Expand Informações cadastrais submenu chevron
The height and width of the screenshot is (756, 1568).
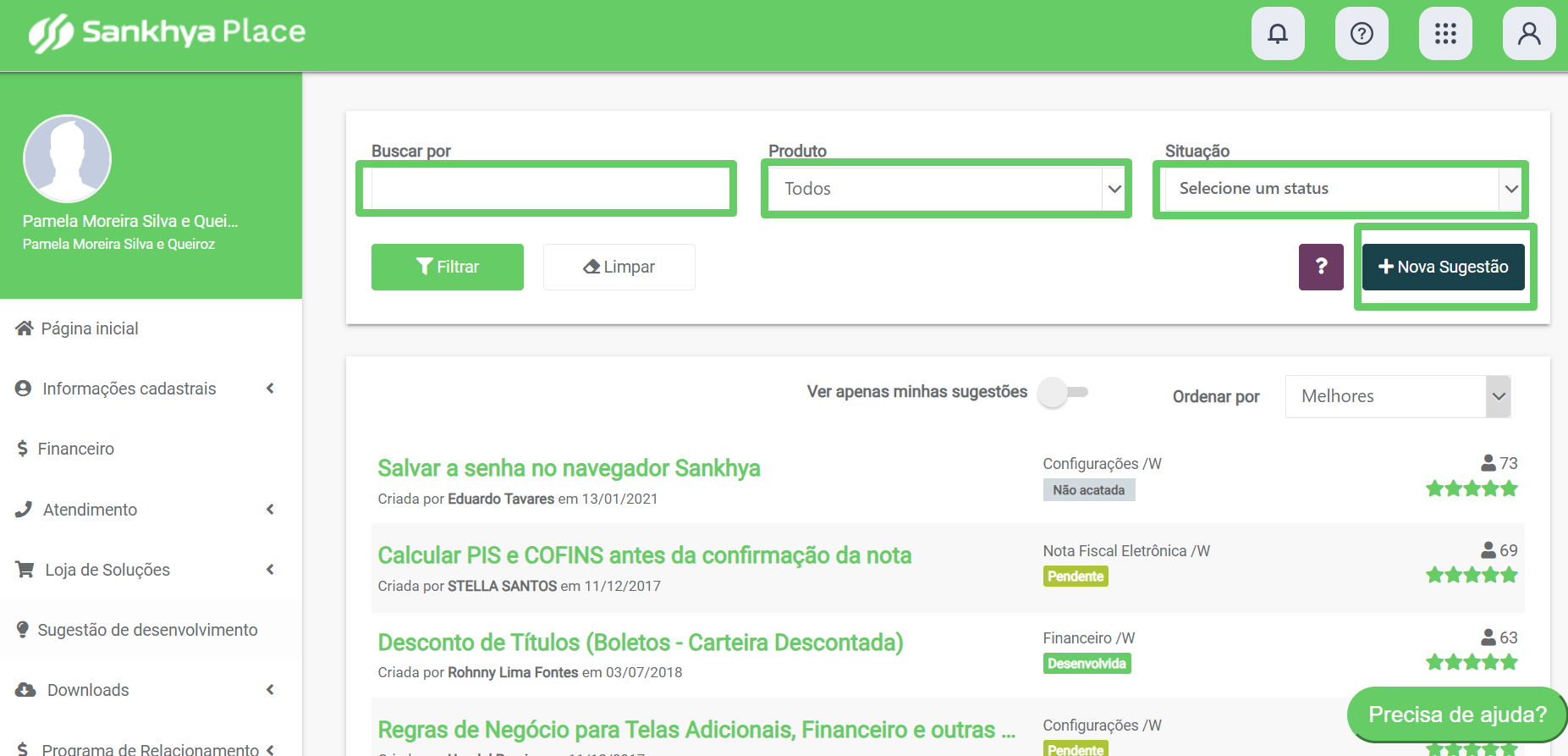click(271, 389)
